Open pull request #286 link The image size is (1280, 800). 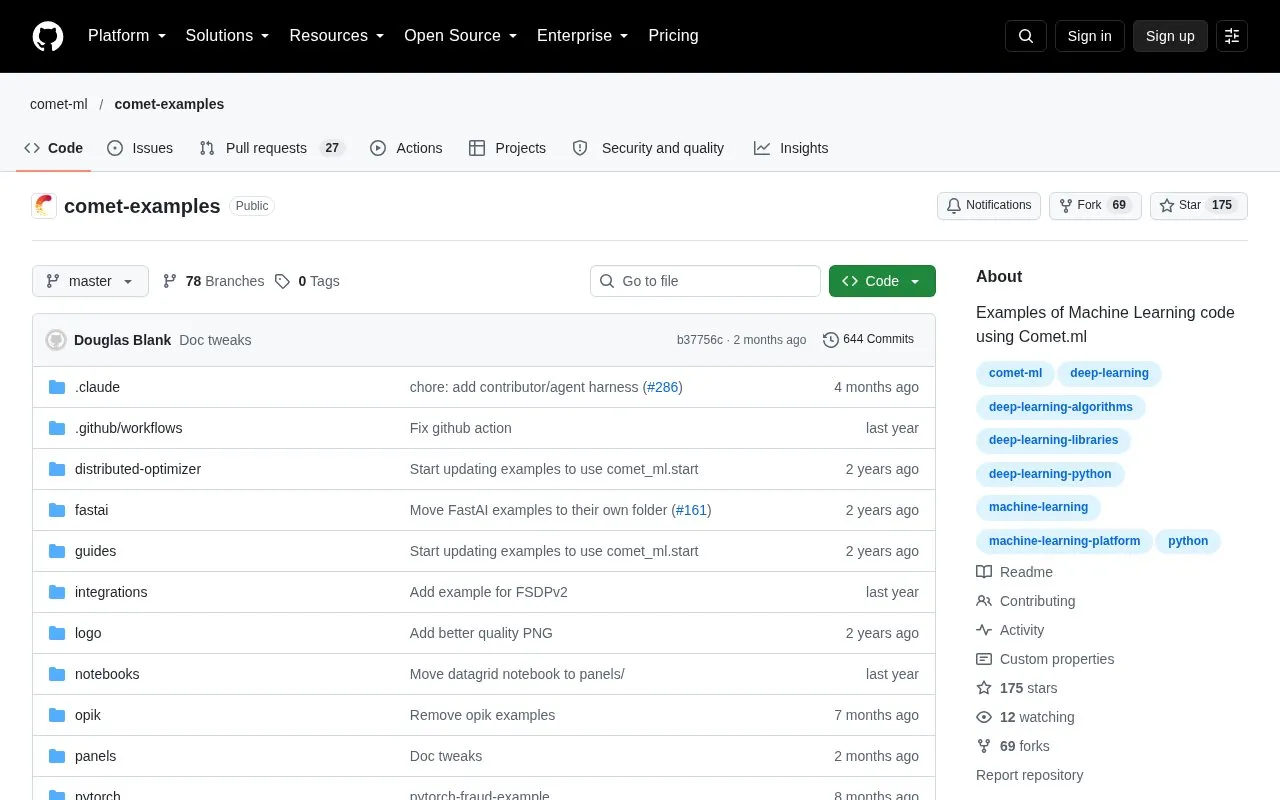(x=663, y=387)
